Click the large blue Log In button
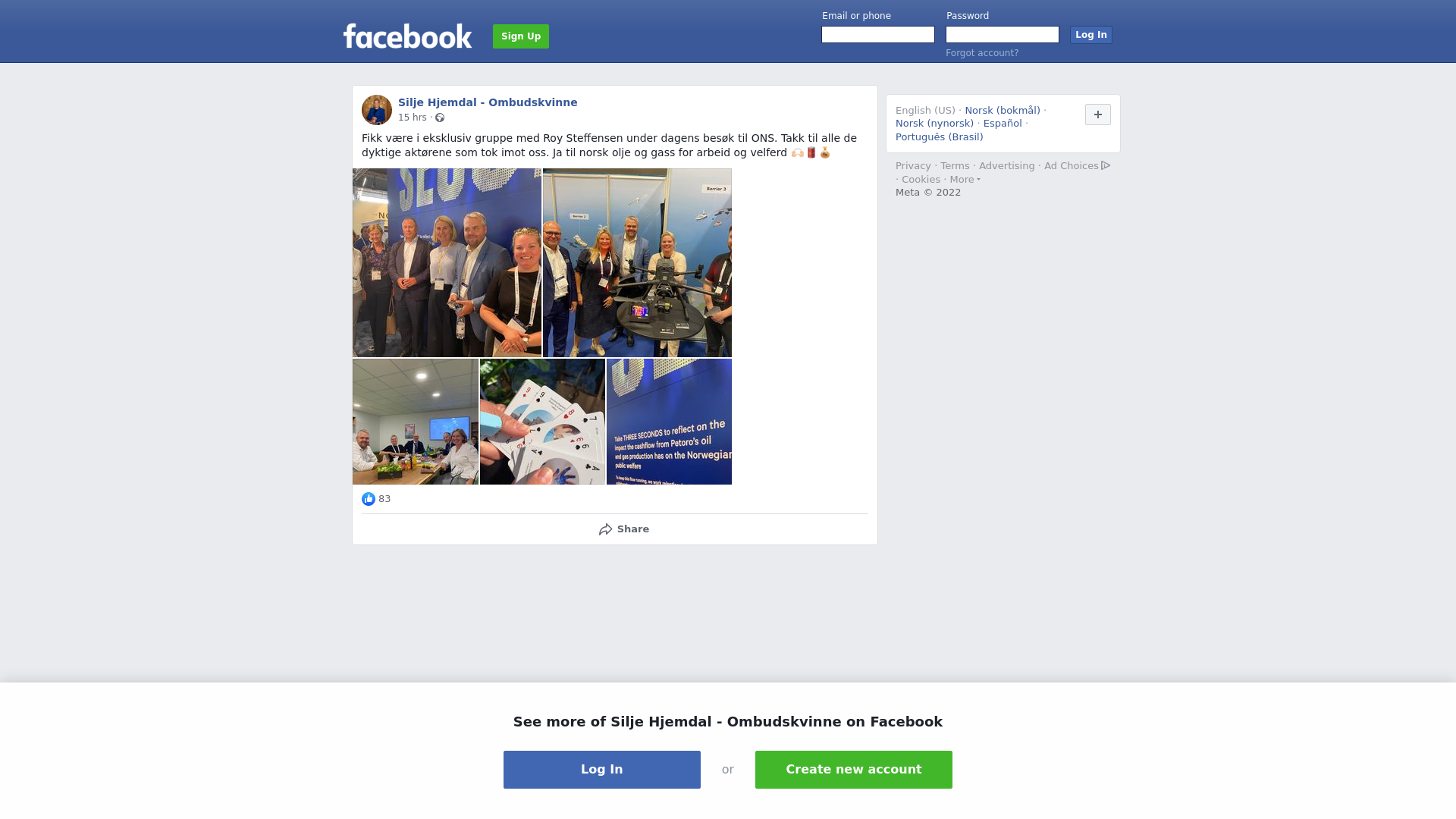Image resolution: width=1456 pixels, height=819 pixels. click(602, 770)
